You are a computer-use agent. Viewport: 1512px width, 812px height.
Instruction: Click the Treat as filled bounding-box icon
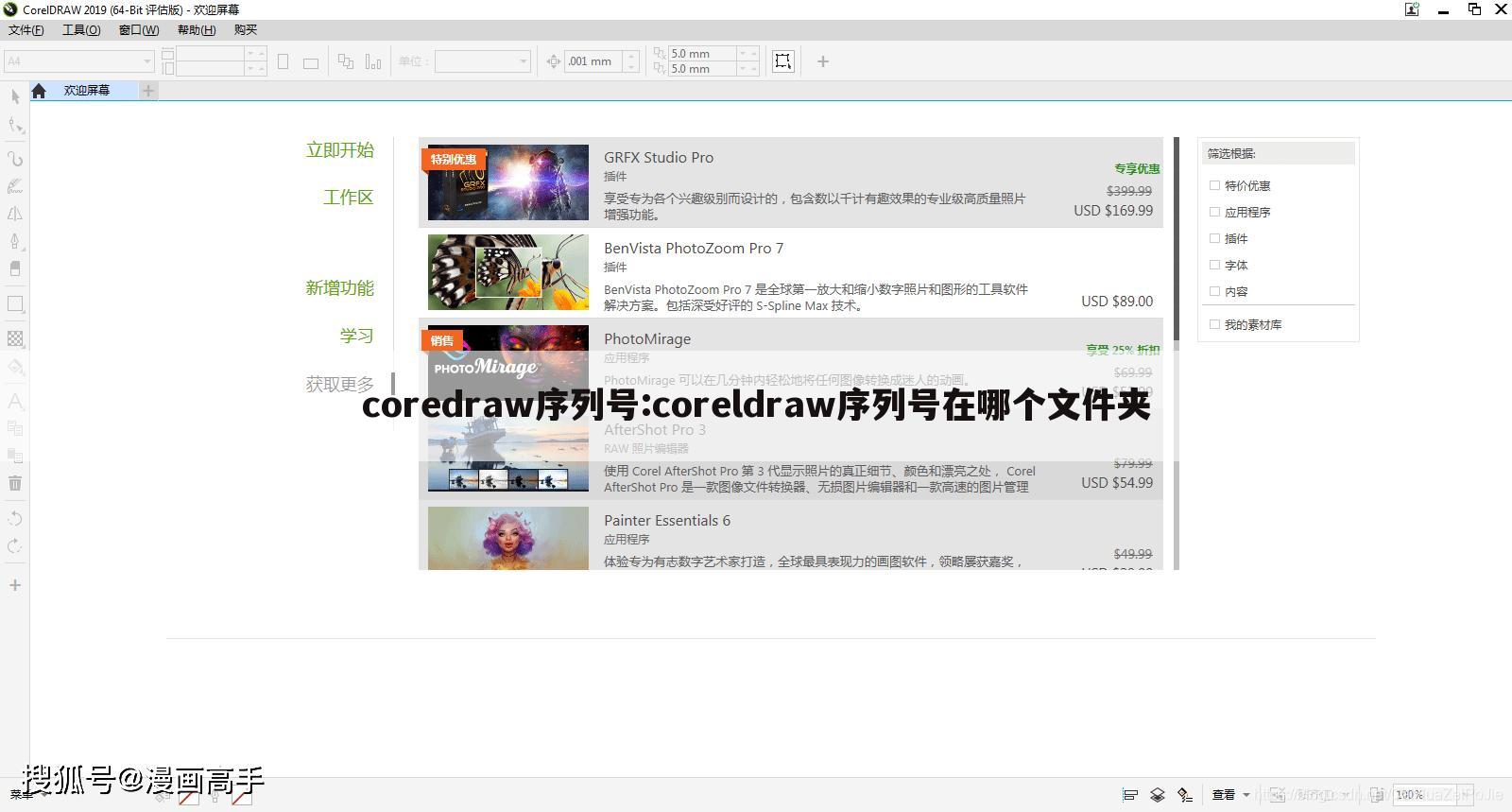click(782, 61)
